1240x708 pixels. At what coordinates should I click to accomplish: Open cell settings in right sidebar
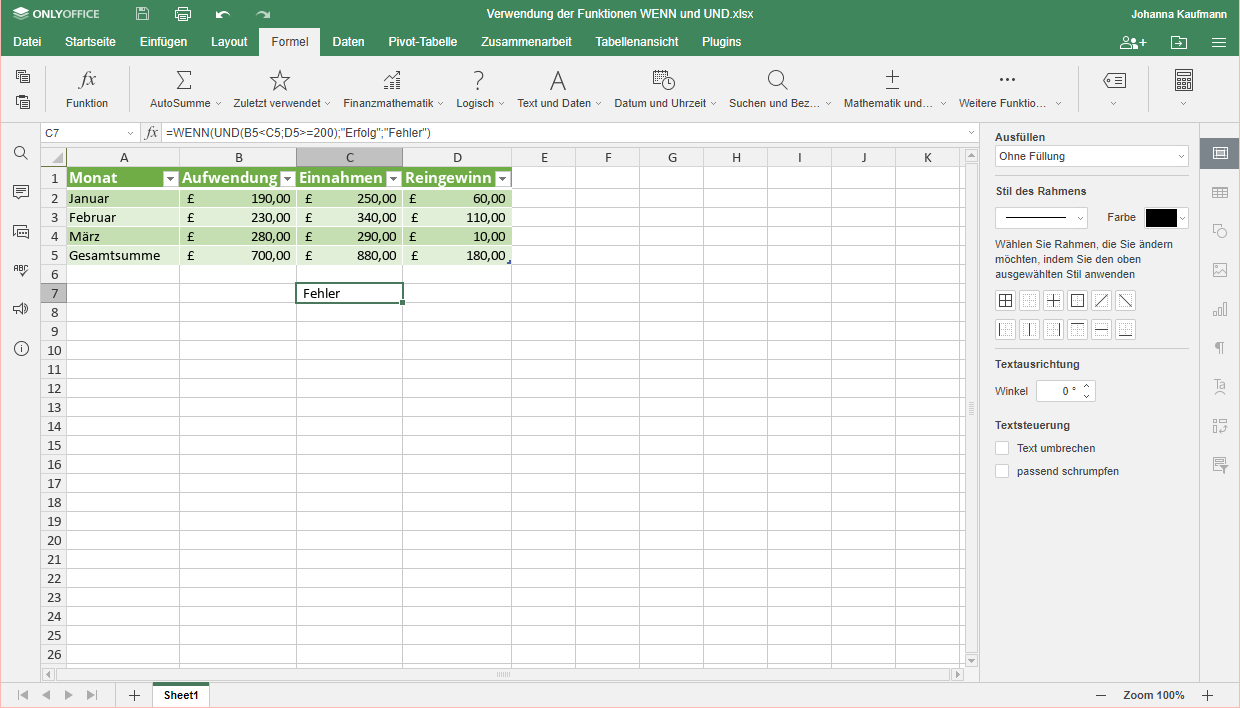coord(1219,153)
